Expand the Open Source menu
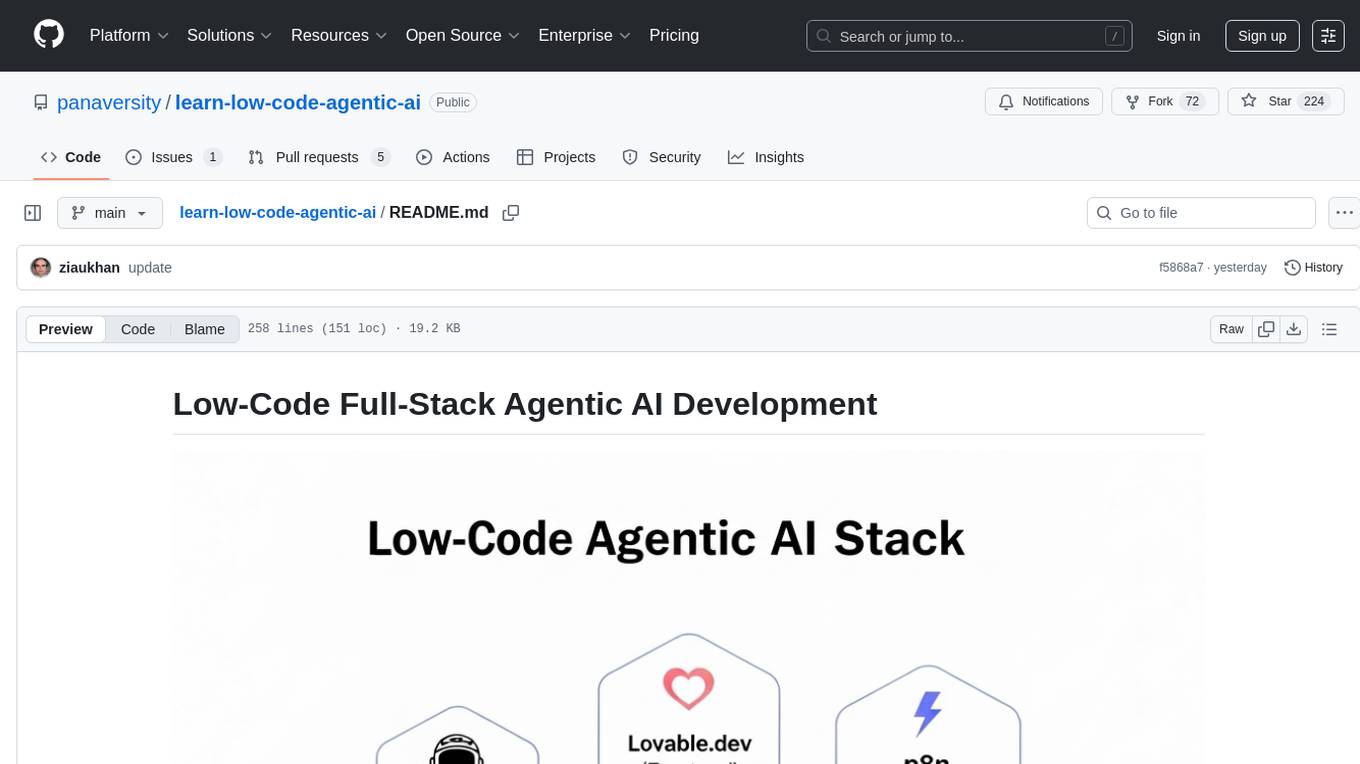The height and width of the screenshot is (764, 1360). coord(462,35)
